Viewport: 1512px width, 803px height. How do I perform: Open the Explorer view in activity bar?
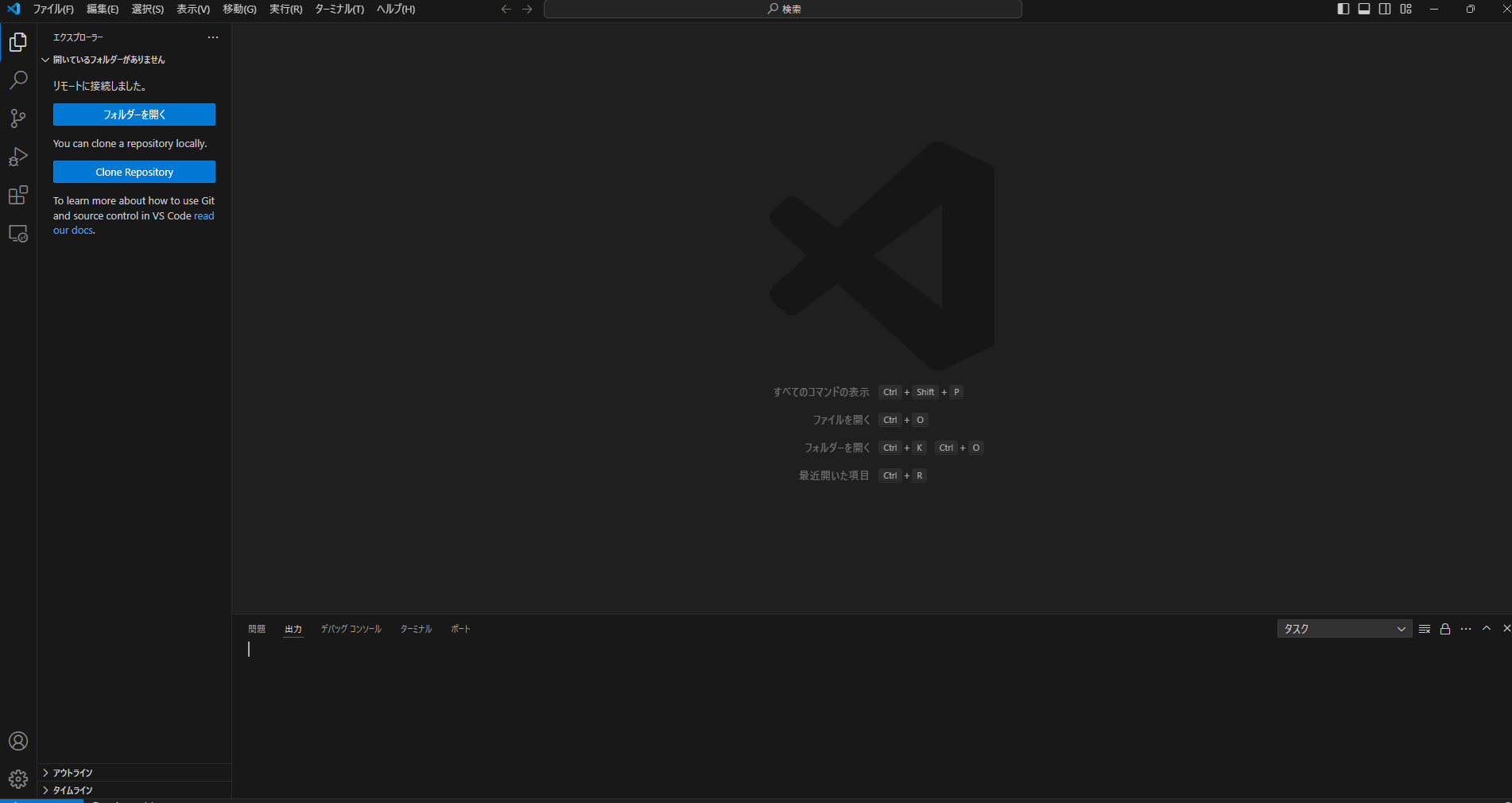pyautogui.click(x=18, y=42)
